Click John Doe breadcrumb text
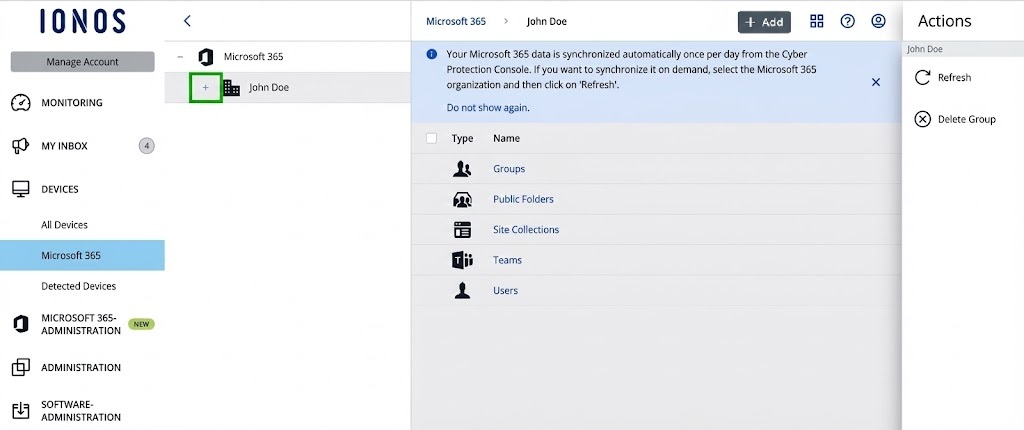Image resolution: width=1024 pixels, height=430 pixels. click(x=547, y=22)
